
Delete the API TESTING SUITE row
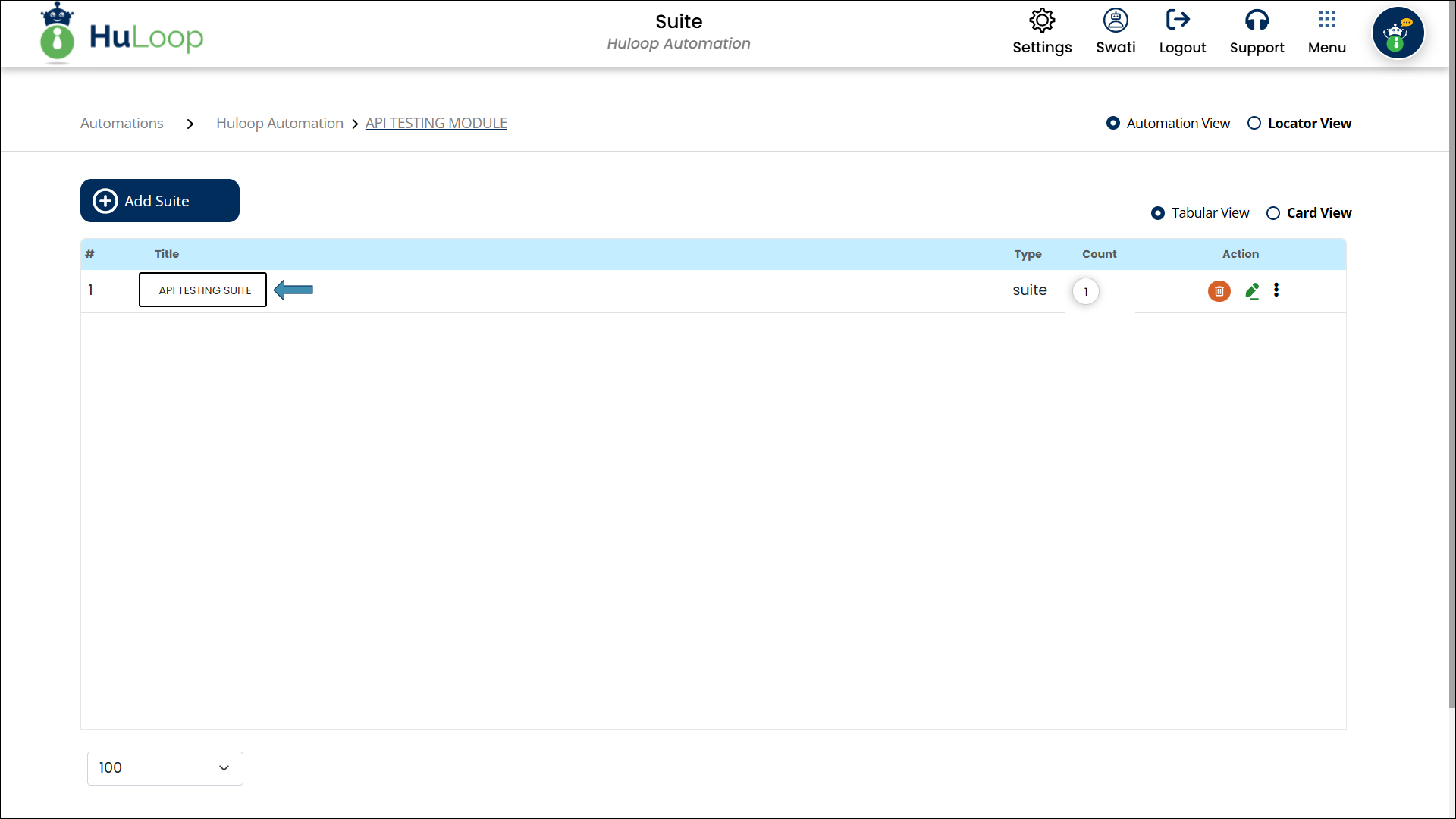pyautogui.click(x=1219, y=291)
